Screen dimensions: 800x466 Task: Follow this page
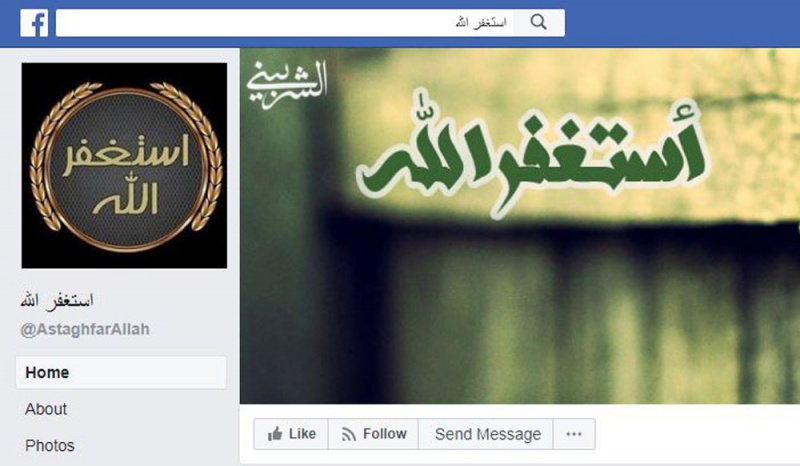tap(373, 434)
